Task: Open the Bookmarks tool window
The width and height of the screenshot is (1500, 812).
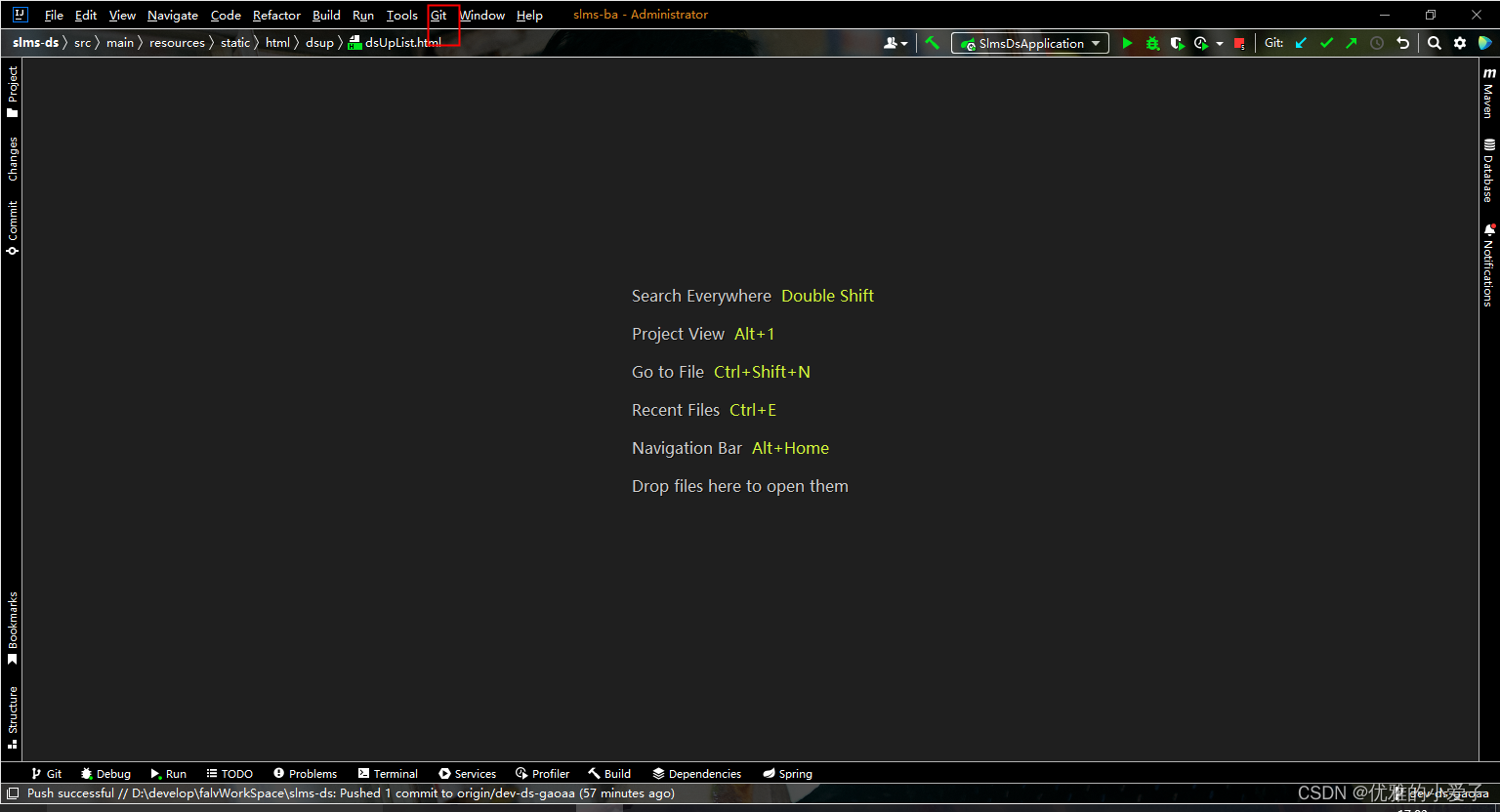Action: coord(13,629)
